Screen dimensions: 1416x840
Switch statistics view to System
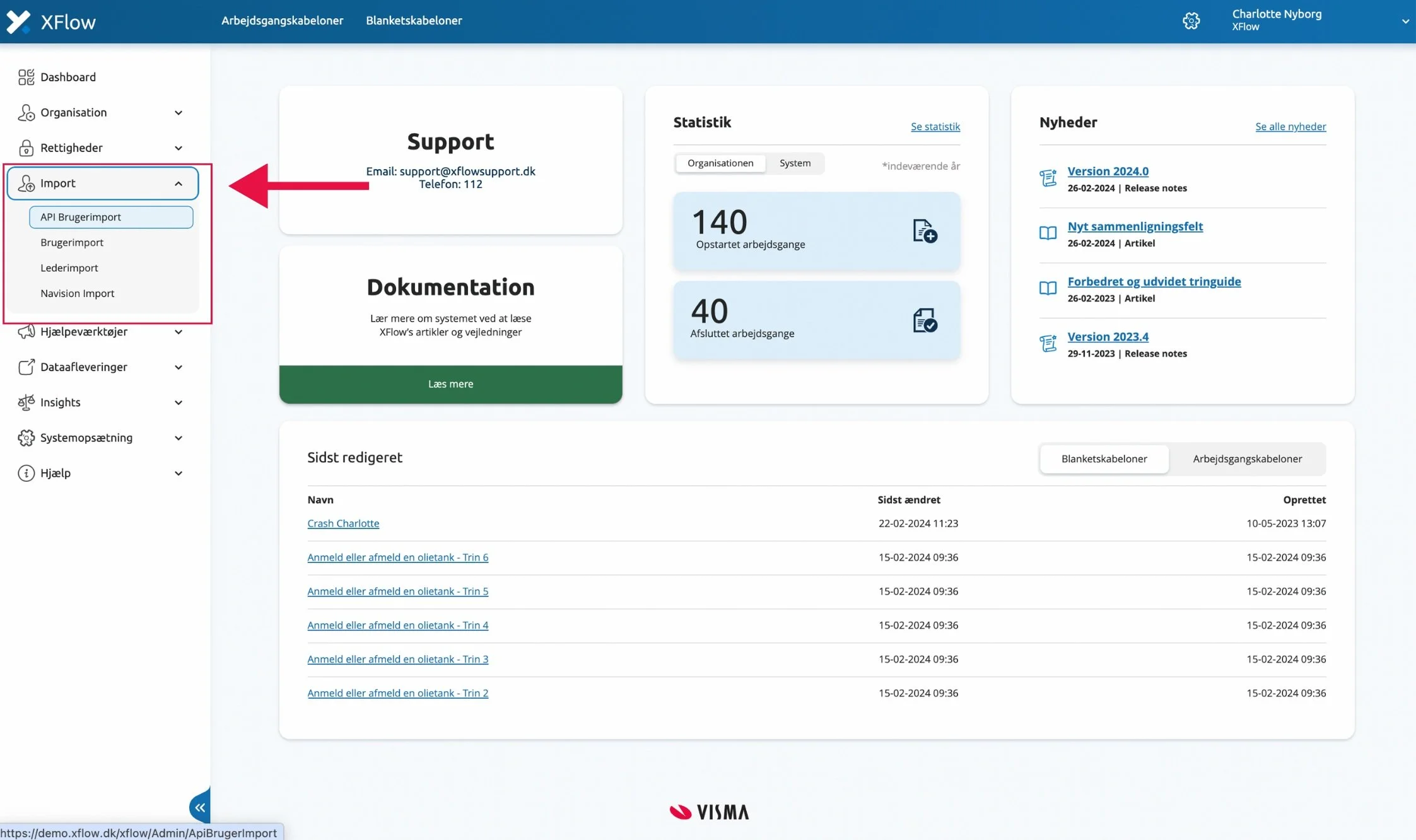(x=795, y=163)
